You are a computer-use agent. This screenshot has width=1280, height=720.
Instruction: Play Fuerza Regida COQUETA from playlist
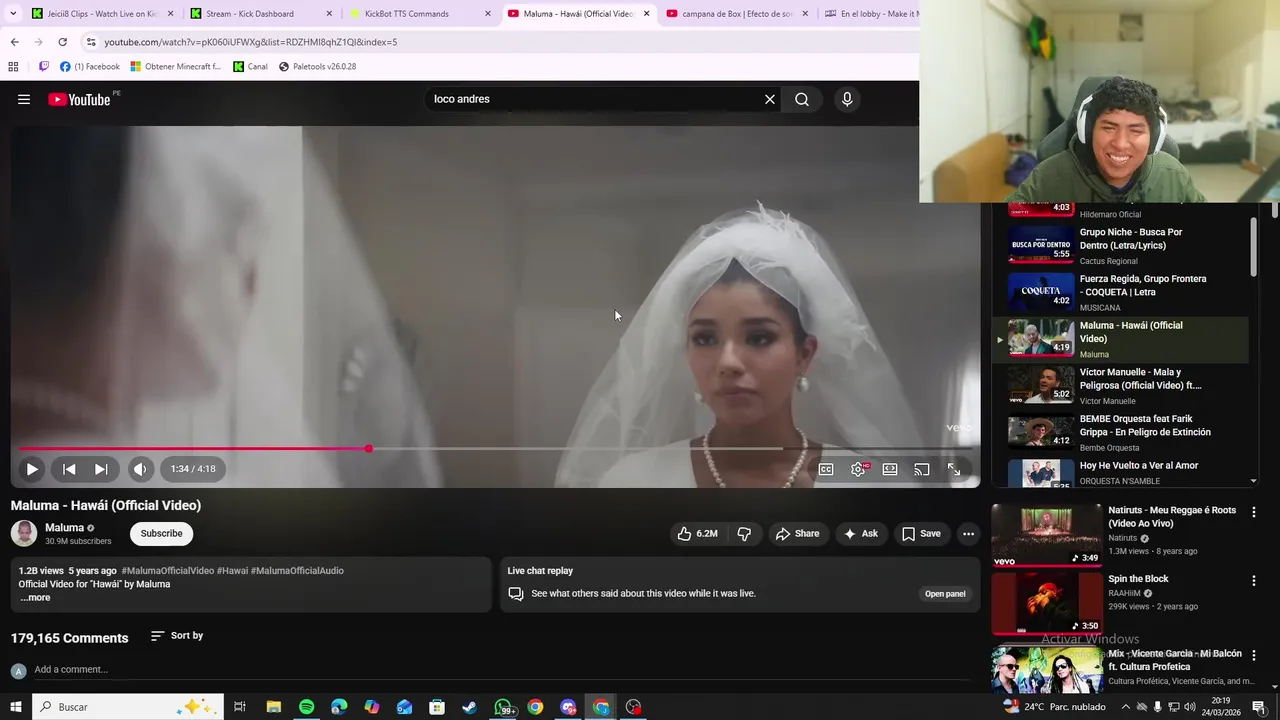1120,292
